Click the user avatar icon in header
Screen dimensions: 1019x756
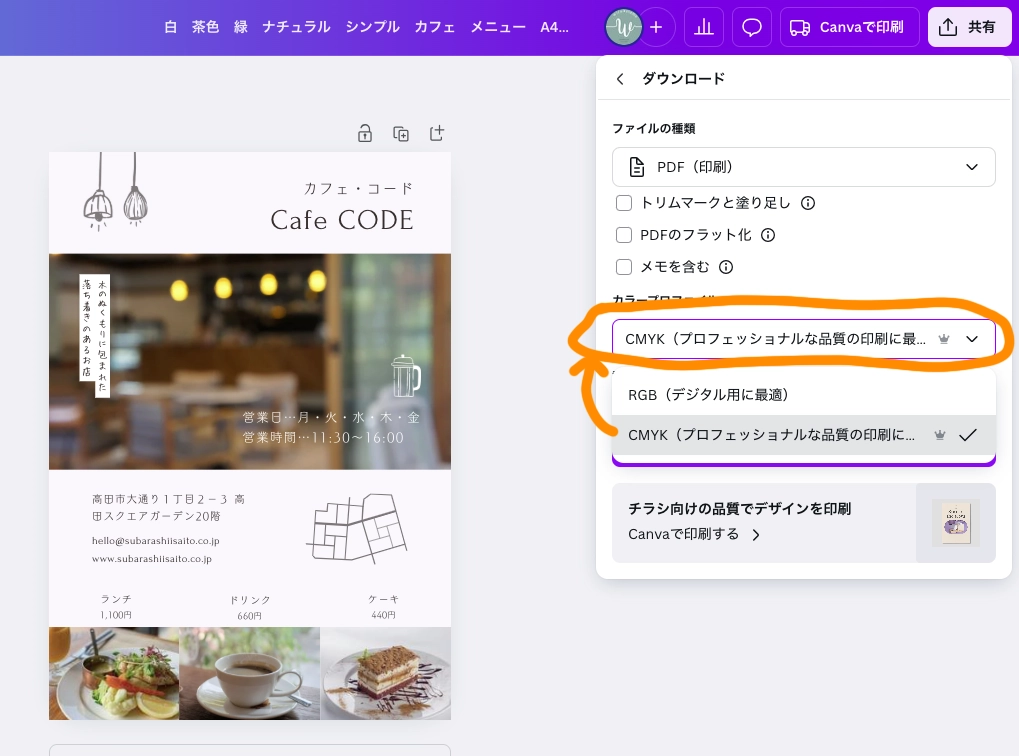point(623,27)
